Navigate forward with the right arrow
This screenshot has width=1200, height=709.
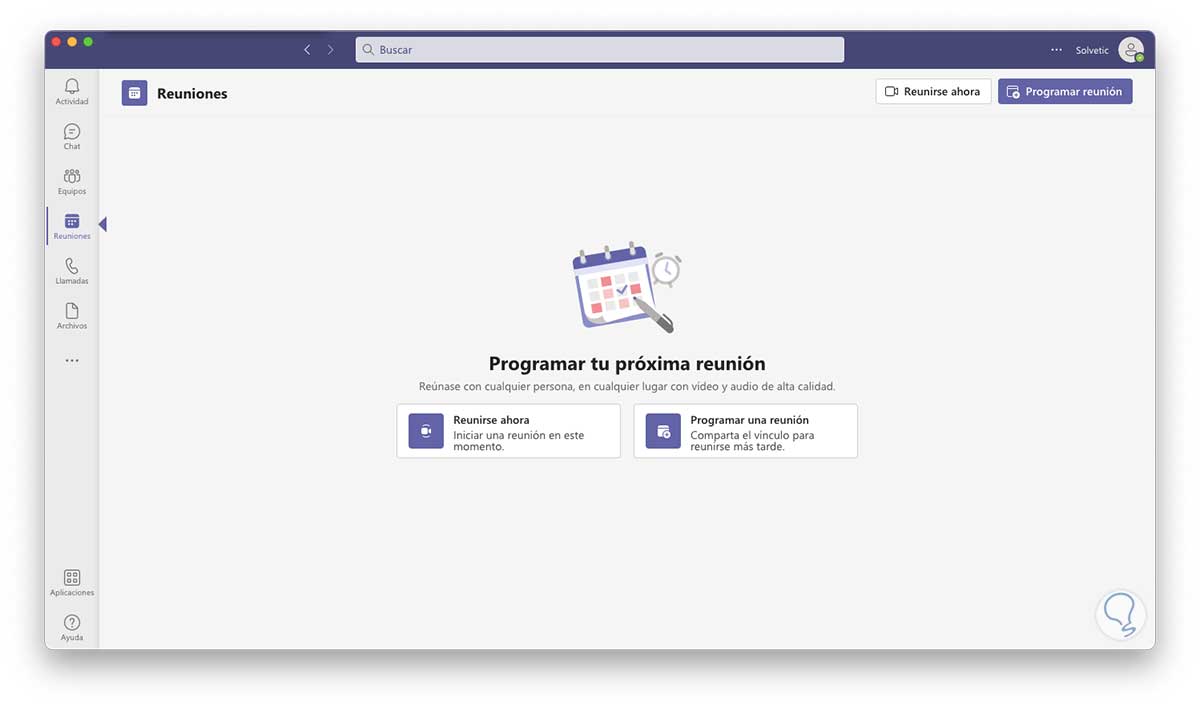330,50
